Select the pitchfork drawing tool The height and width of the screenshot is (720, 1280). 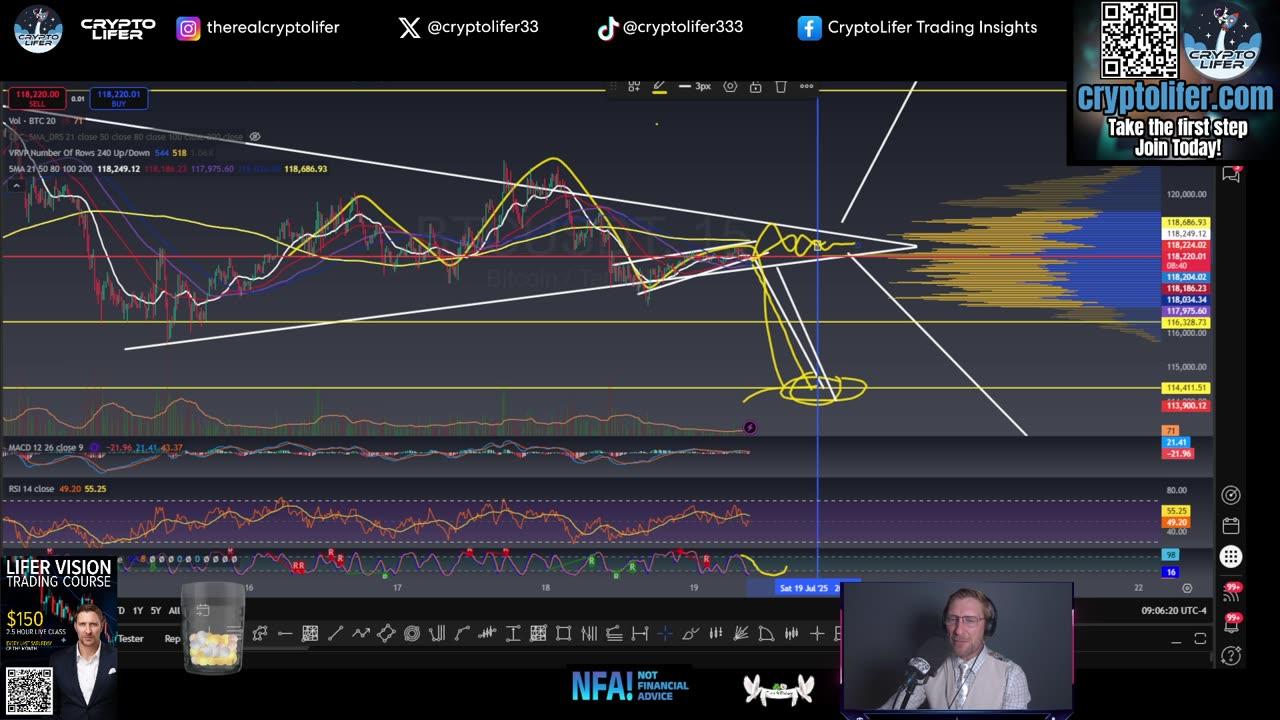pos(437,633)
